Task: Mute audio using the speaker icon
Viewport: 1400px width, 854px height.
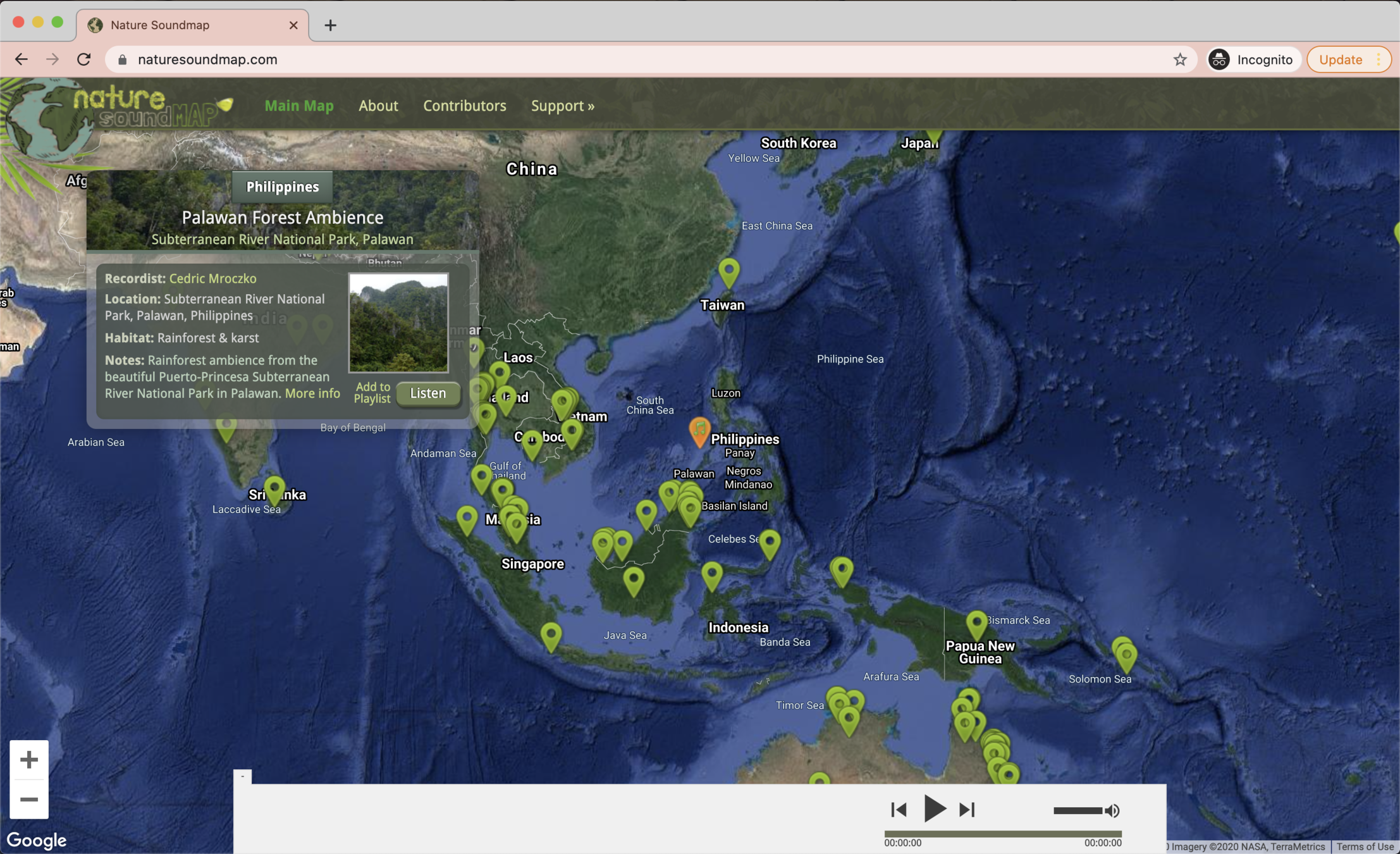Action: (1114, 810)
